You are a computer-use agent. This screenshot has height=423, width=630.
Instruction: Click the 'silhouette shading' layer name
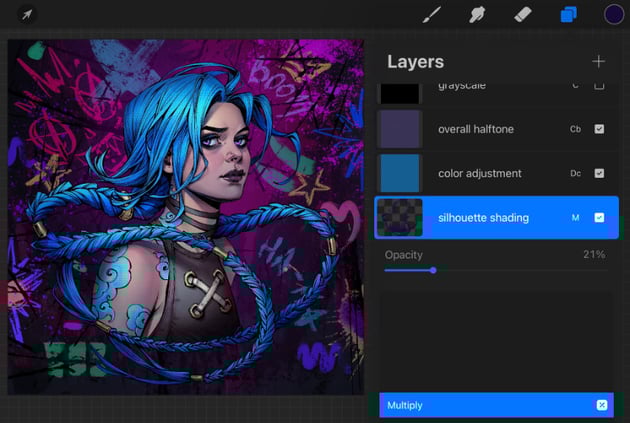pyautogui.click(x=483, y=217)
